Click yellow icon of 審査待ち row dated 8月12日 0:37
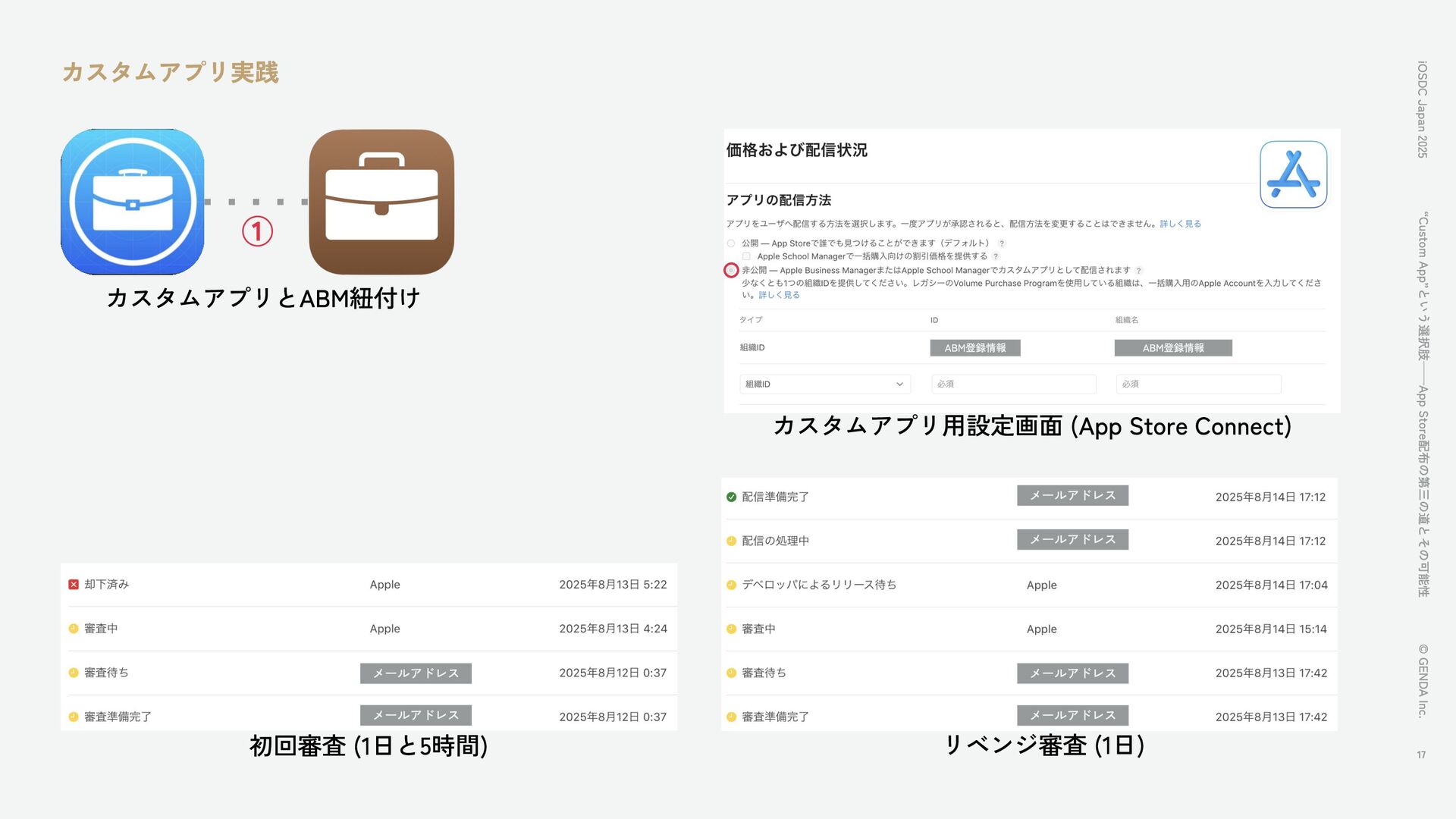 click(74, 673)
